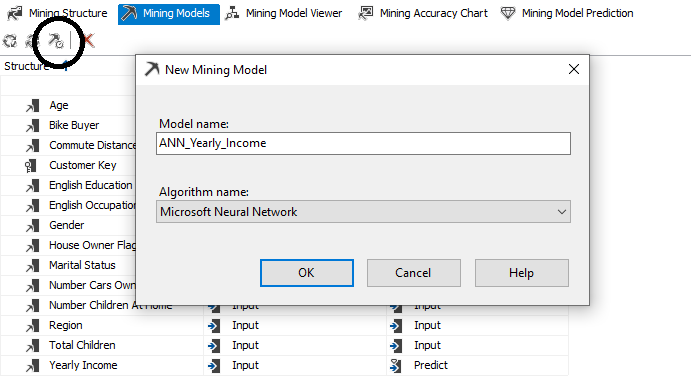Click first Input arrow icon in Yearly Income row

[x=214, y=366]
